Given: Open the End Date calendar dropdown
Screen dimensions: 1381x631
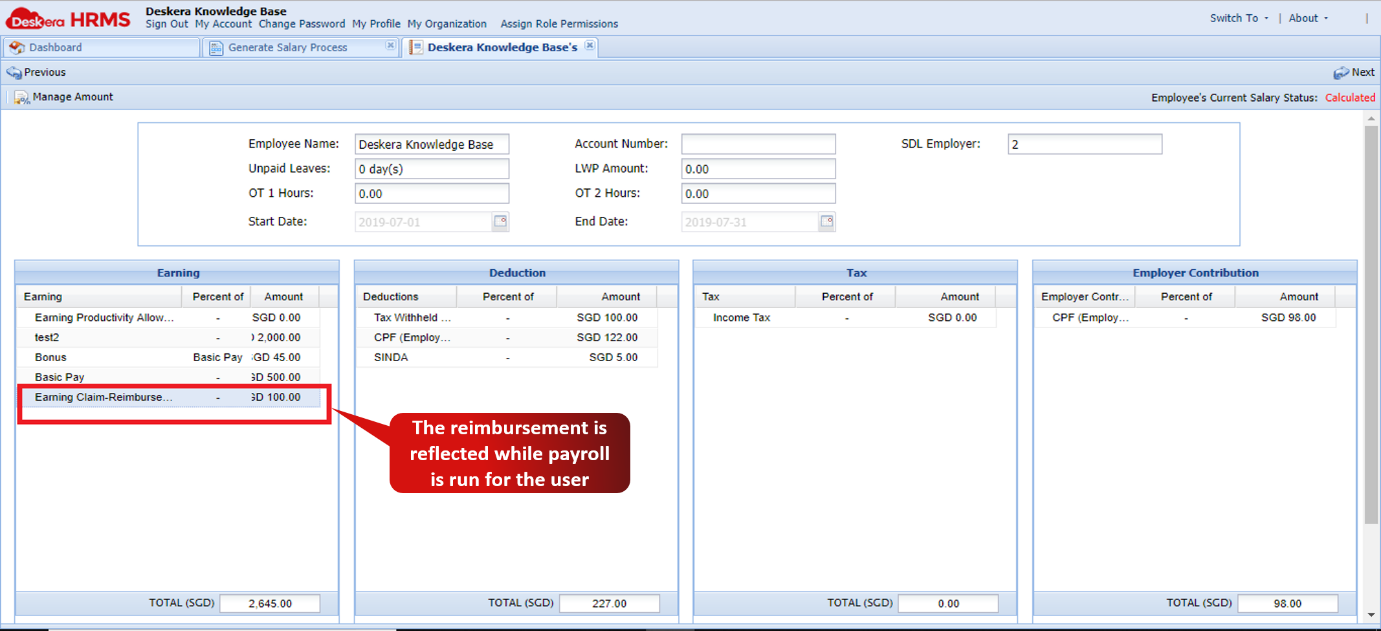Looking at the screenshot, I should [x=825, y=221].
